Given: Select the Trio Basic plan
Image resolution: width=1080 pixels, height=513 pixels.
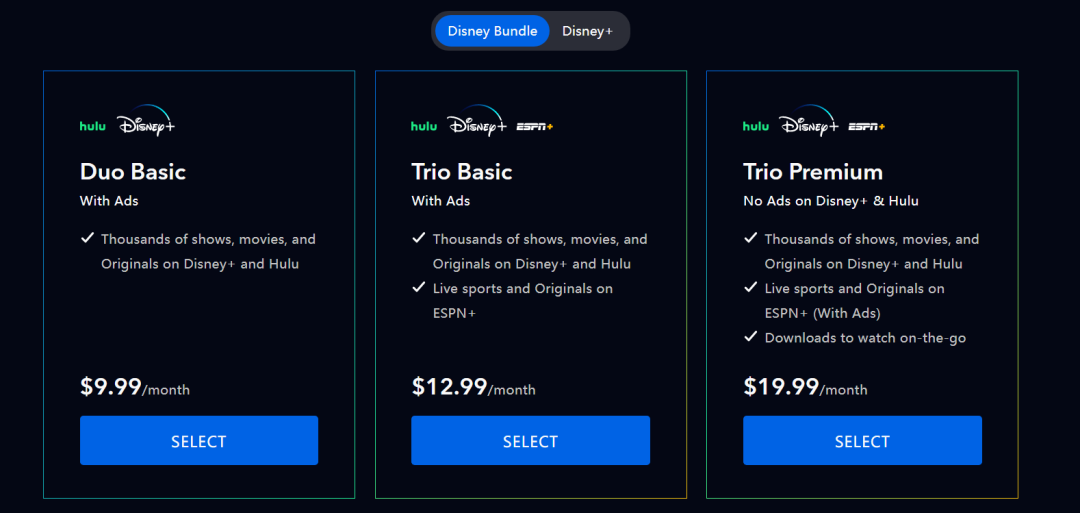Looking at the screenshot, I should pos(530,441).
